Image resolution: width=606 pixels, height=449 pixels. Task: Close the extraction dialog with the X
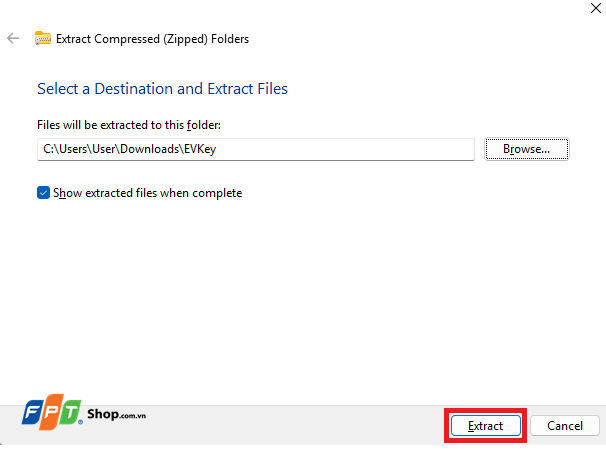coord(596,8)
